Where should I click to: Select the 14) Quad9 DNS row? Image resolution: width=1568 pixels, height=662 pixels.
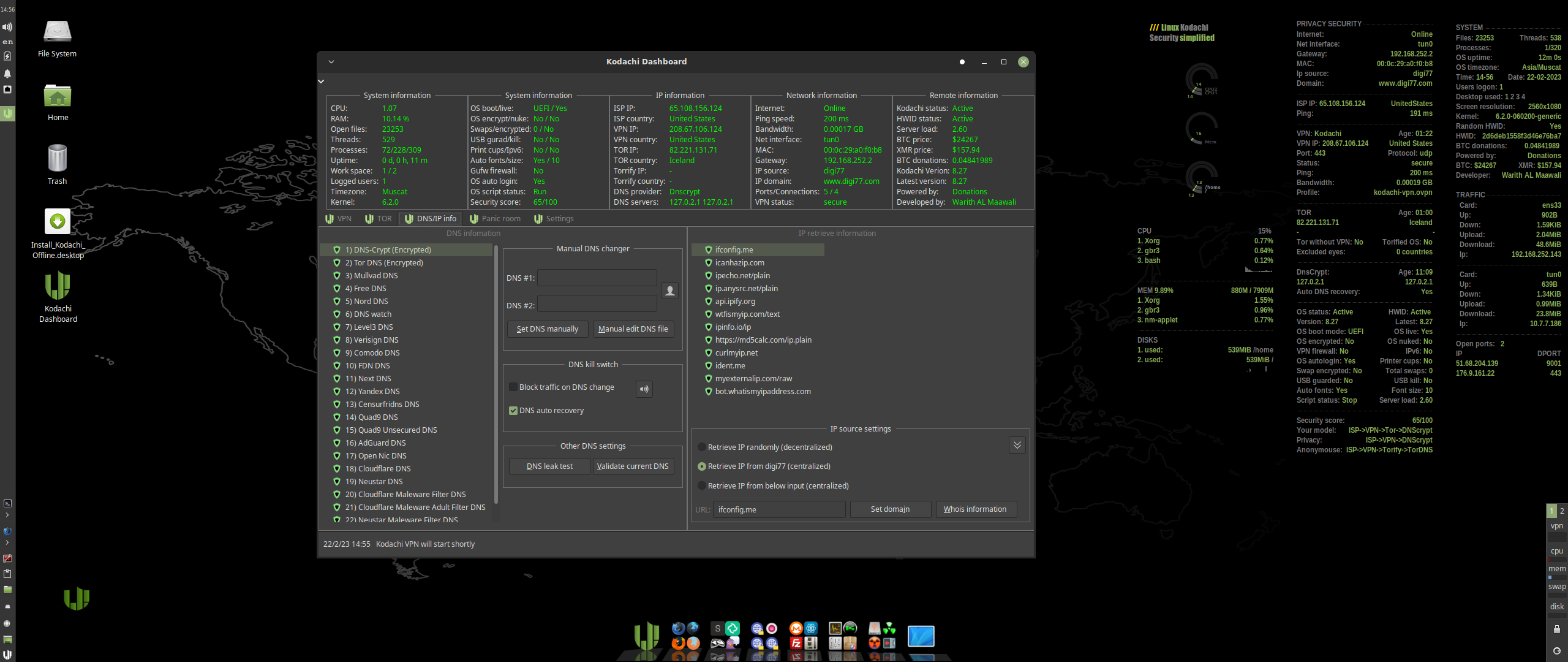coord(406,417)
